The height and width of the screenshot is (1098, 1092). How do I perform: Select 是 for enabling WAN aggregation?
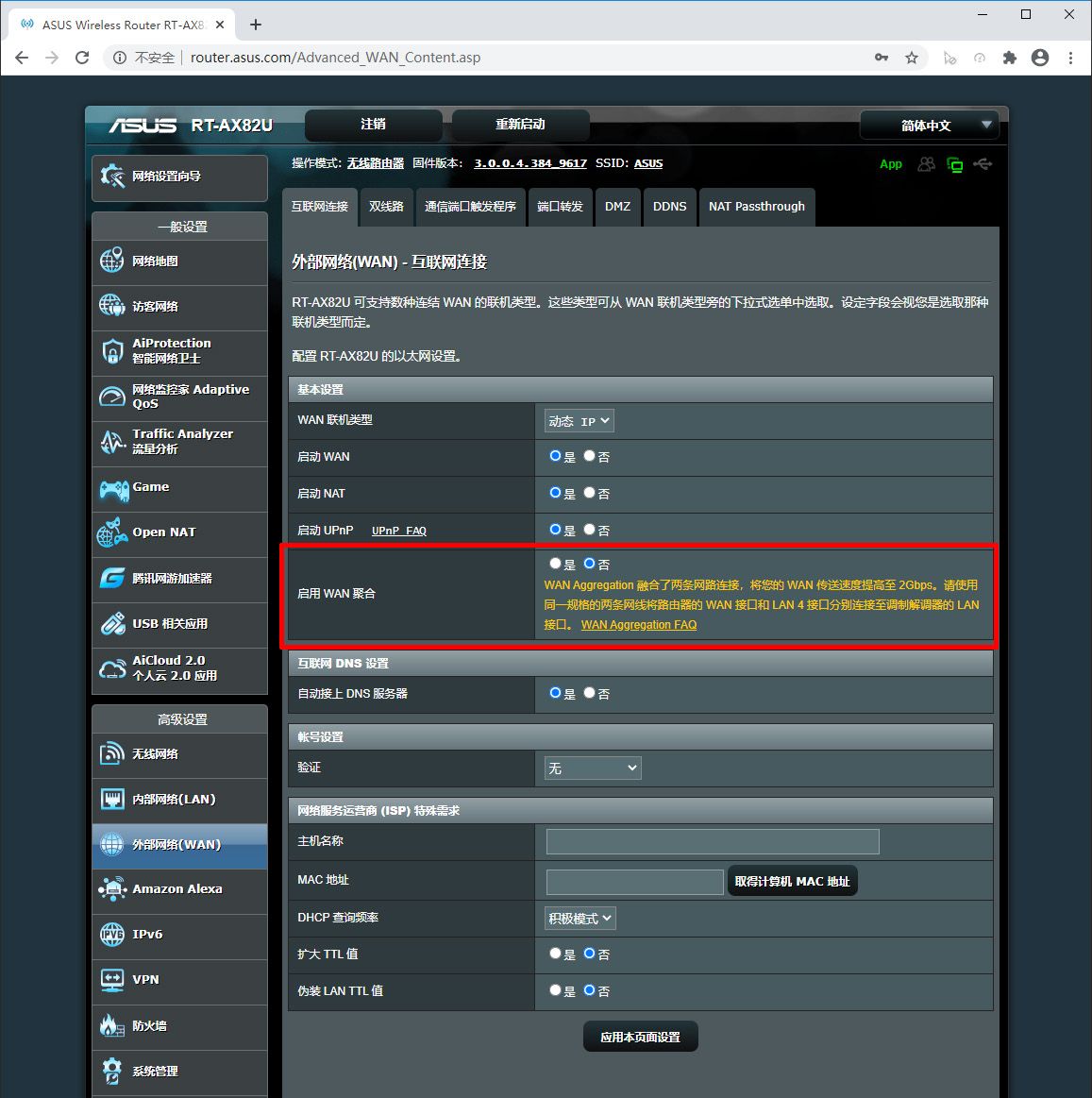coord(555,564)
